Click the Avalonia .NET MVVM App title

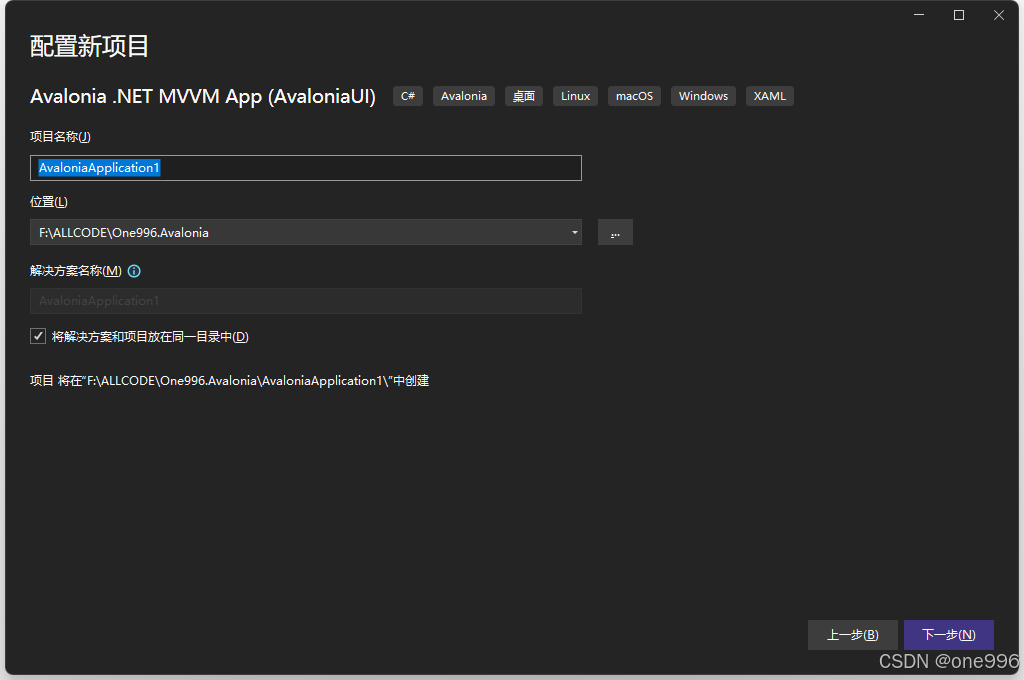coord(203,96)
